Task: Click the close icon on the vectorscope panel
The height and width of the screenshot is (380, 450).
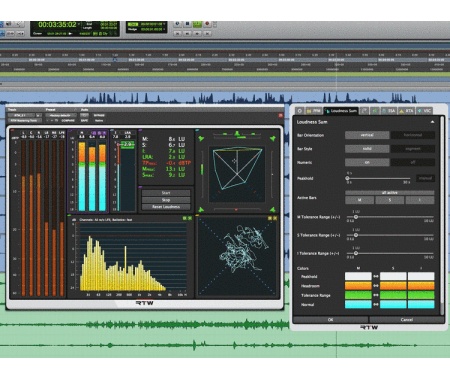Action: pyautogui.click(x=275, y=218)
